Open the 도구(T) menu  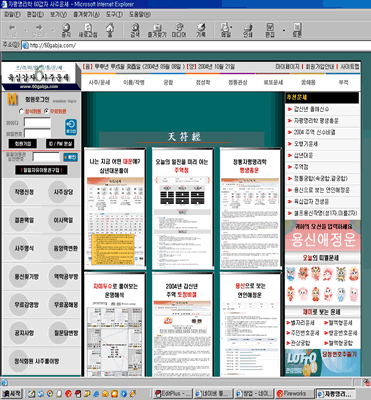click(x=114, y=15)
